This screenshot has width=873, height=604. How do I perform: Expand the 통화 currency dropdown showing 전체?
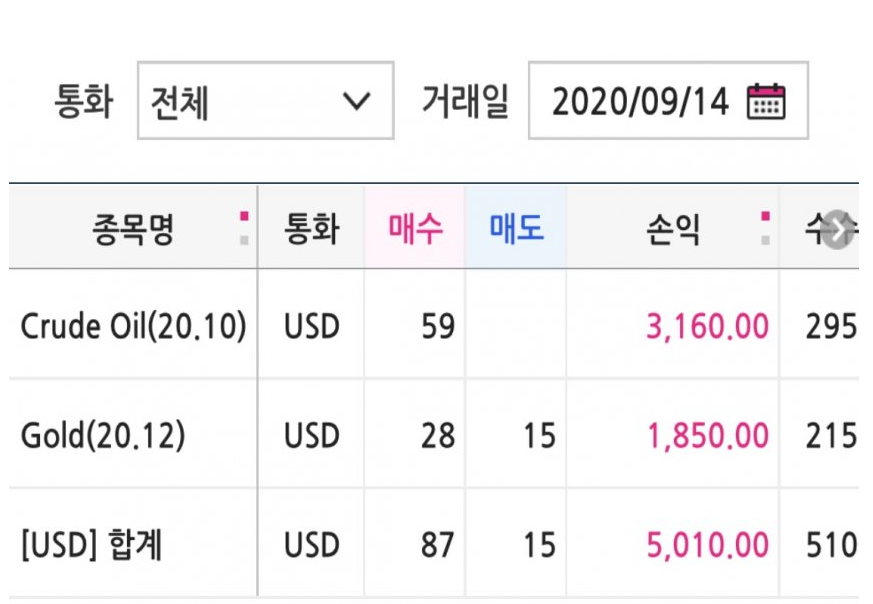click(x=266, y=100)
